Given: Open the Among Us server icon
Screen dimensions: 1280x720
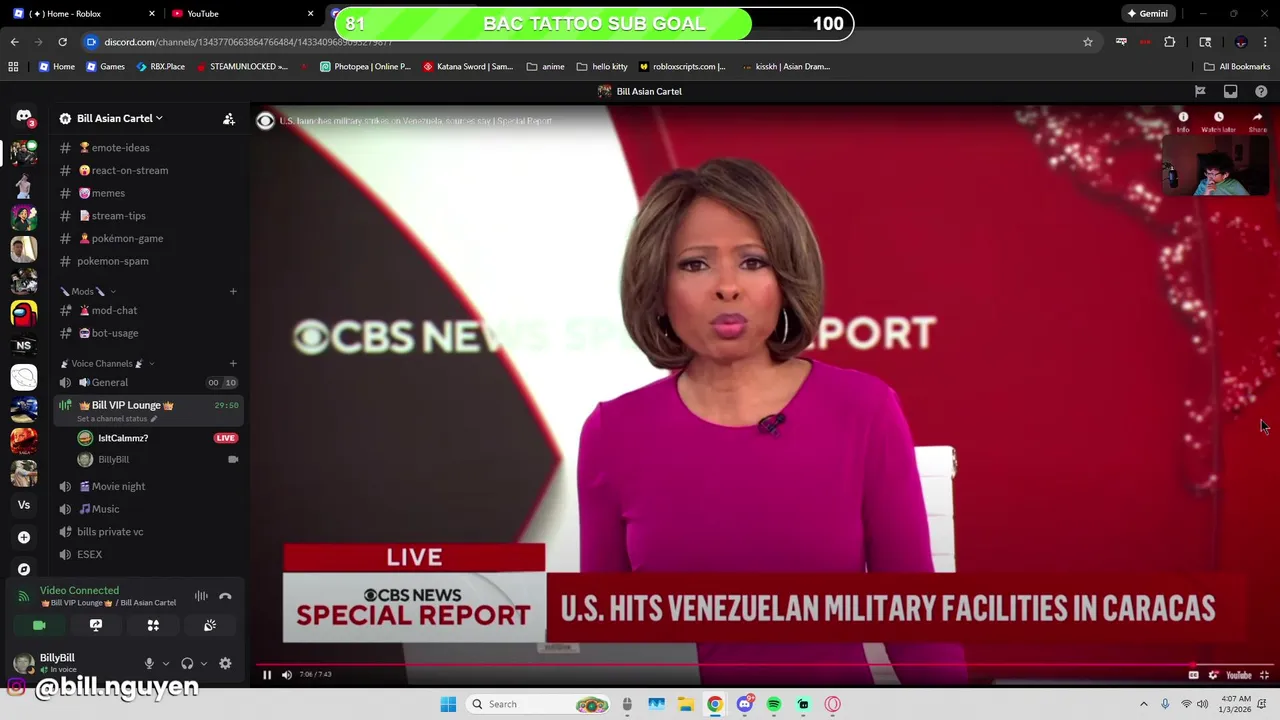Looking at the screenshot, I should (x=24, y=313).
